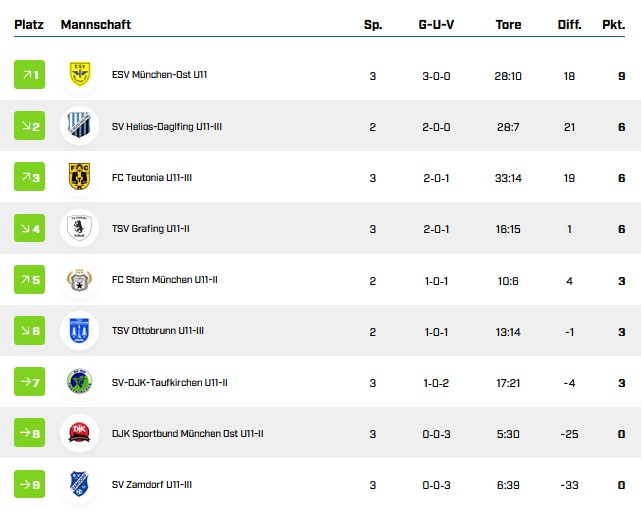This screenshot has height=509, width=641.
Task: Click the FC Stern München crest
Action: (x=79, y=280)
